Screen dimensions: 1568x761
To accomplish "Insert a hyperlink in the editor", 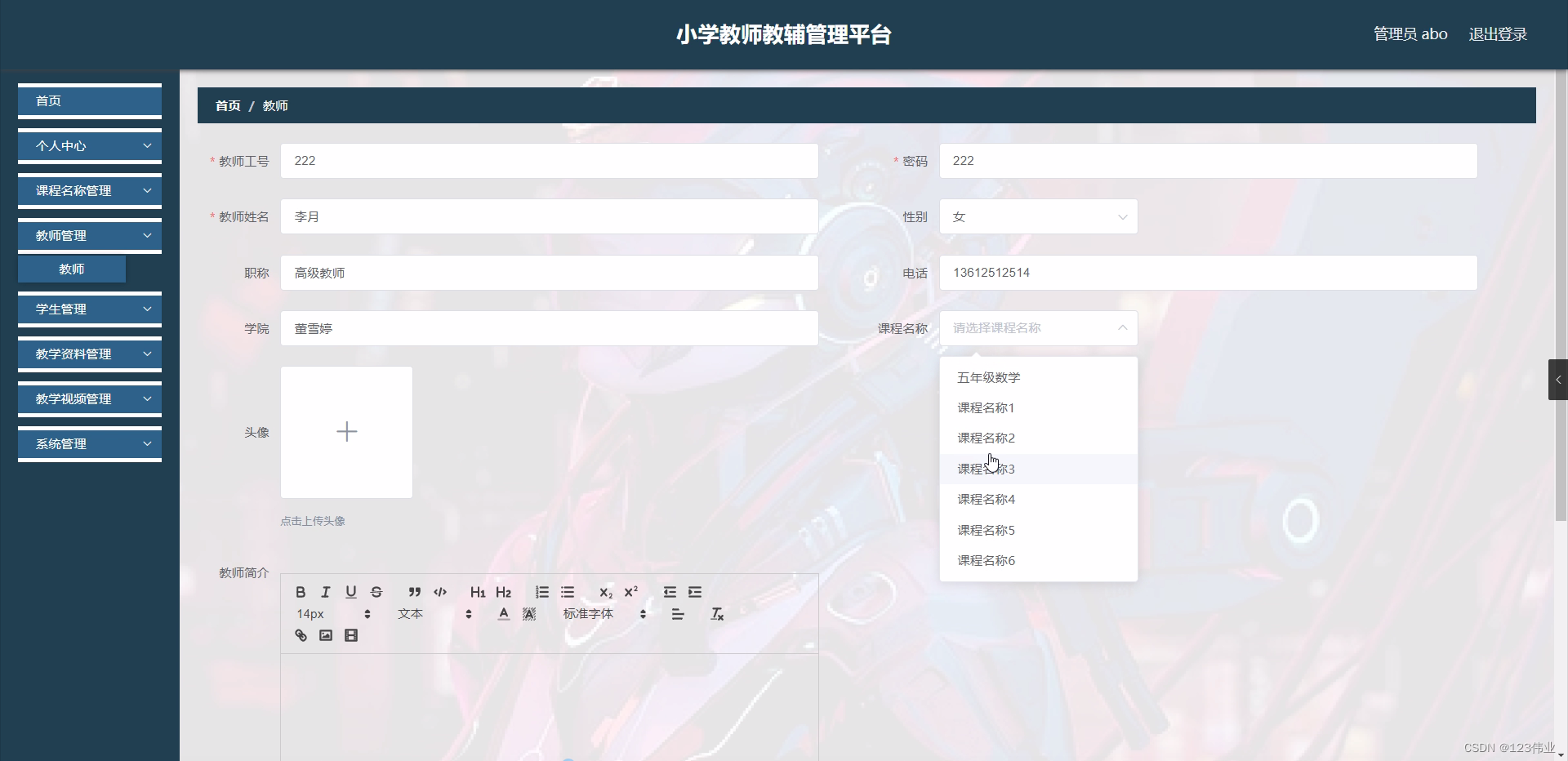I will point(300,635).
